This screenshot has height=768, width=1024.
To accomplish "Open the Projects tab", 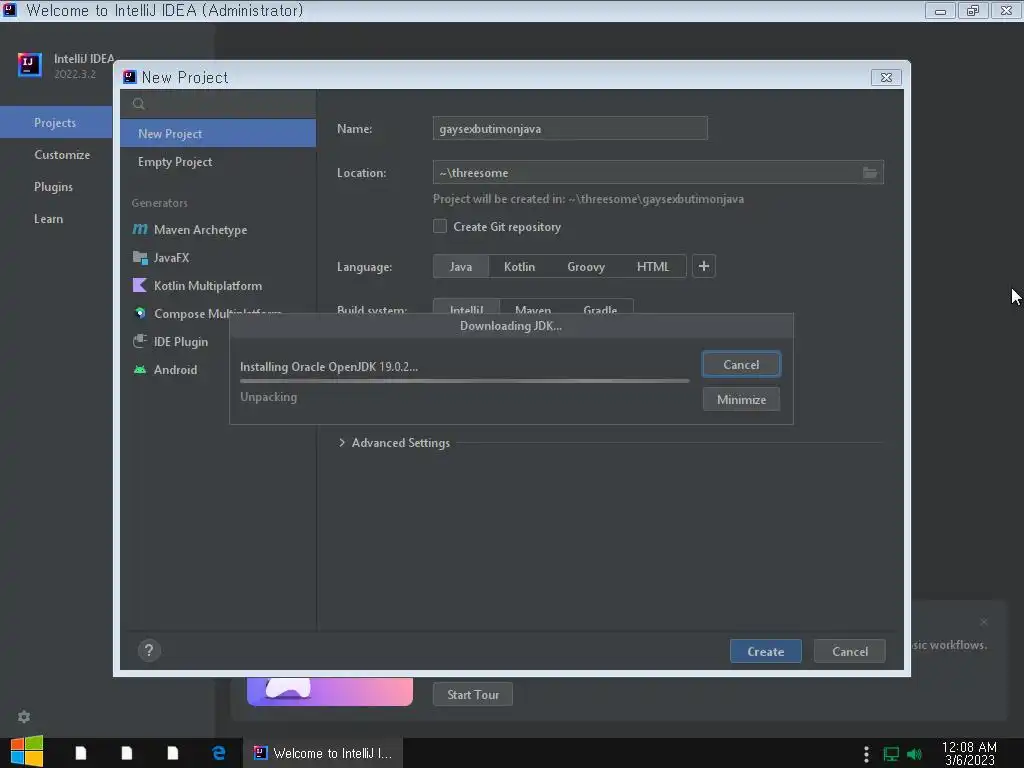I will point(56,123).
